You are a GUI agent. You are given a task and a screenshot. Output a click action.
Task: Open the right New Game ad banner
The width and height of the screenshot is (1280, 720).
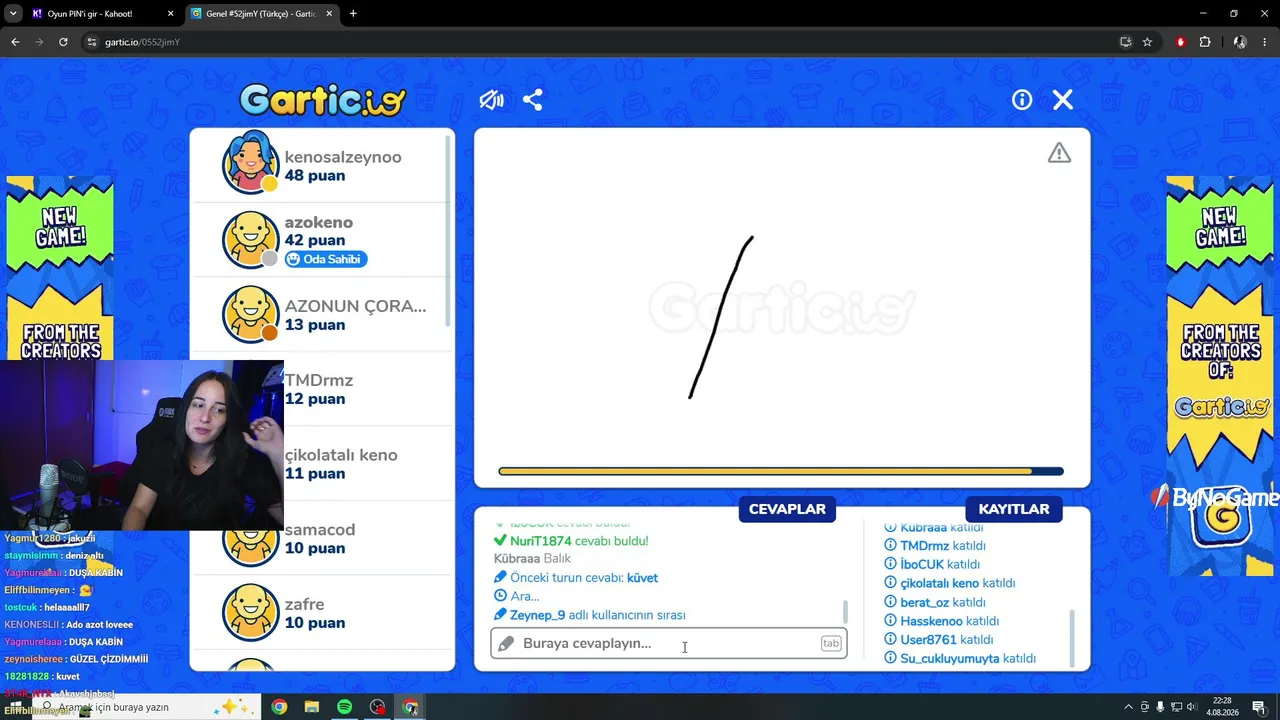pos(1220,375)
